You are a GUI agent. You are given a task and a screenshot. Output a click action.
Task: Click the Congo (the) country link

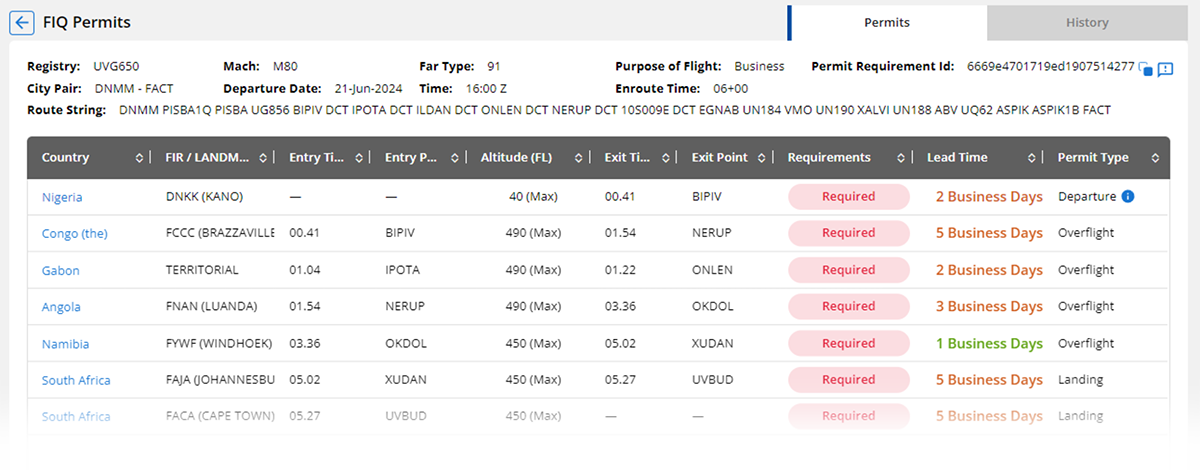[x=74, y=234]
